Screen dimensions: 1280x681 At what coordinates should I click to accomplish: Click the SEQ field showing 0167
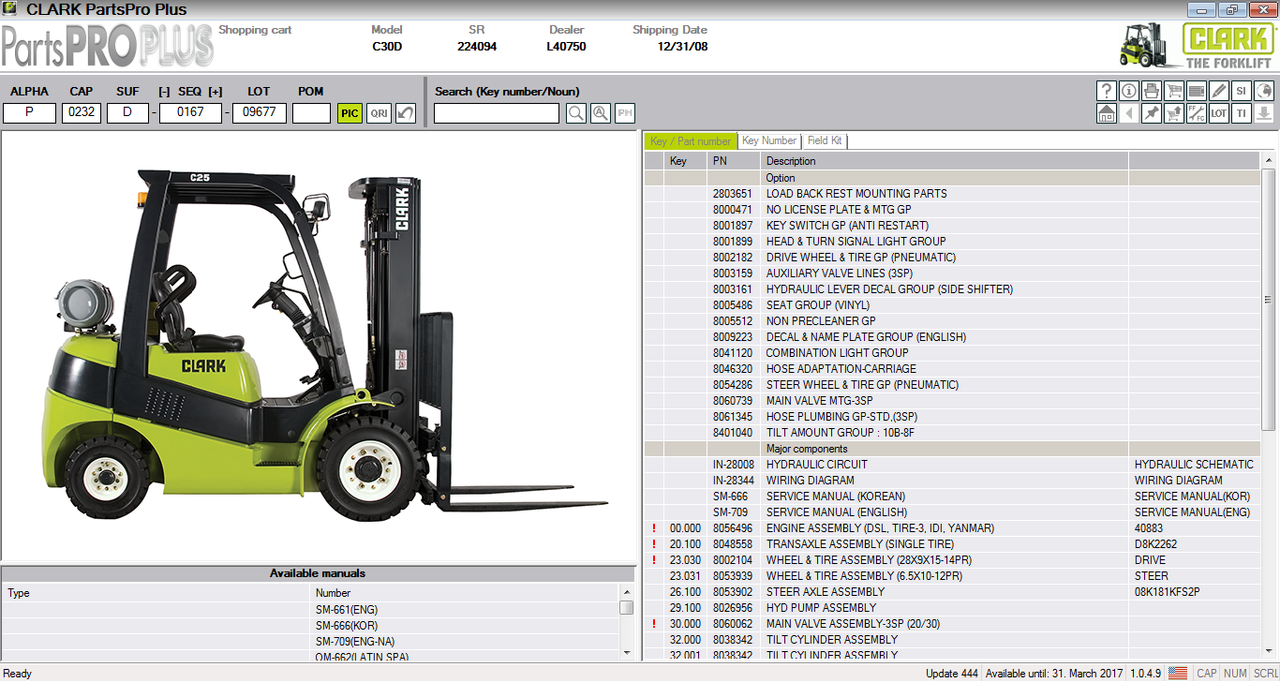coord(190,113)
